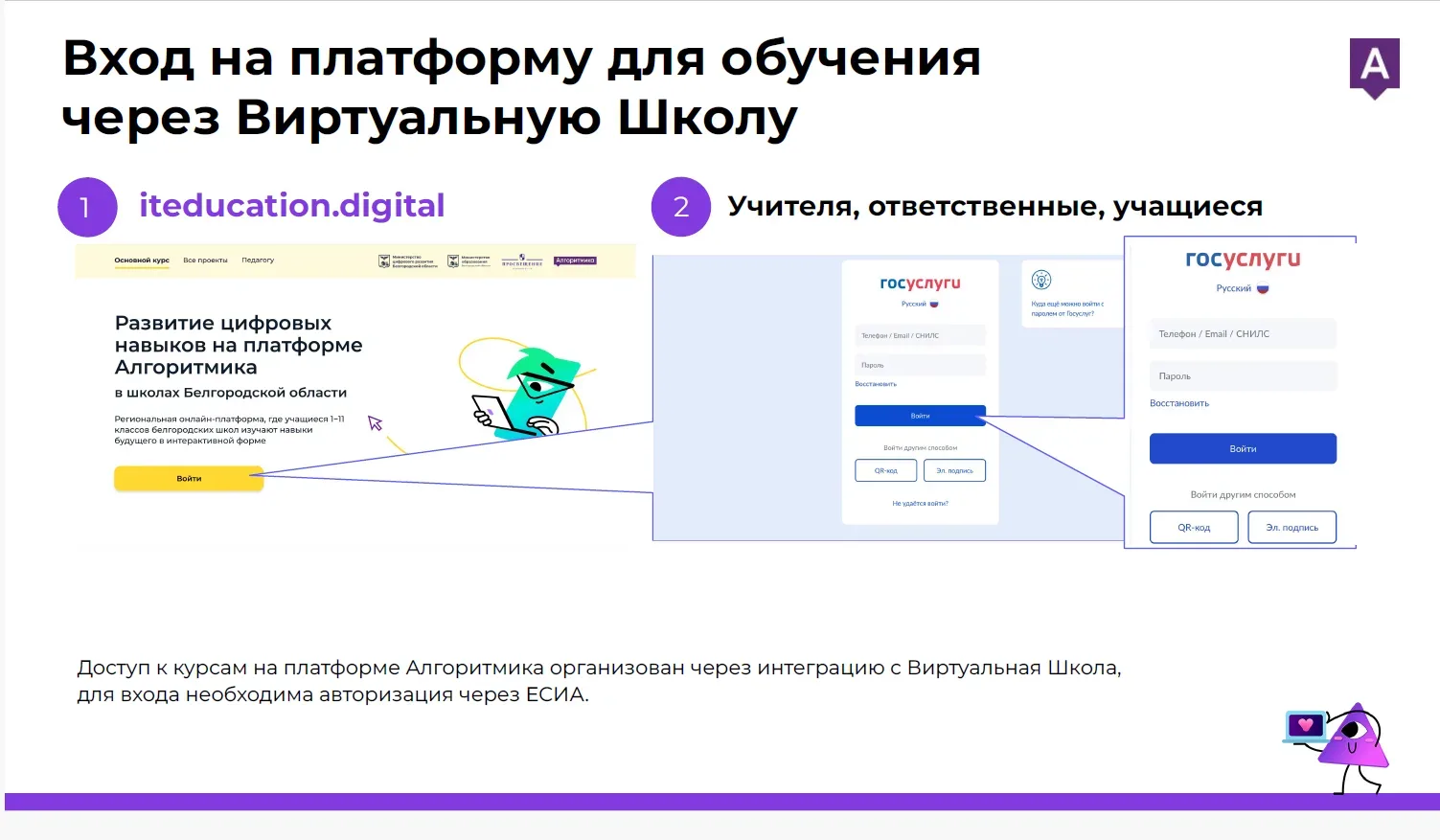Click the Восстановить link in the enlarged form
This screenshot has height=840, width=1440.
pos(1179,403)
